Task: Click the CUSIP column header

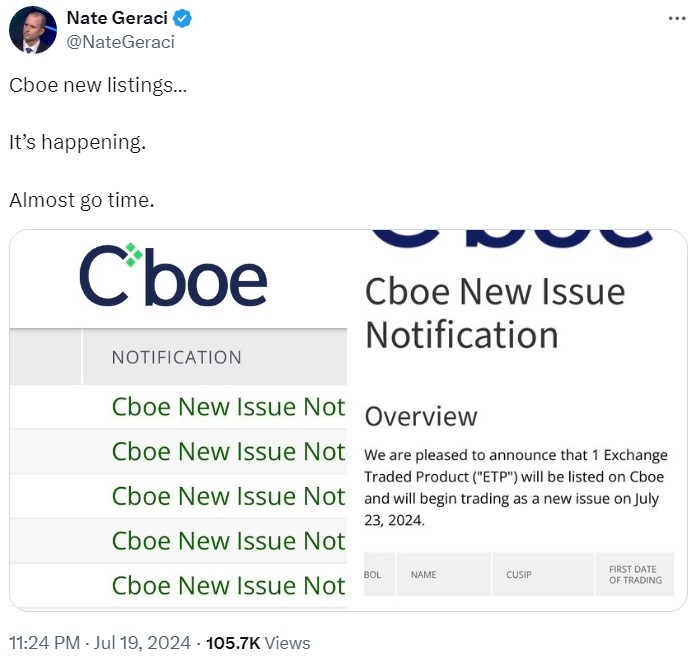Action: point(519,575)
